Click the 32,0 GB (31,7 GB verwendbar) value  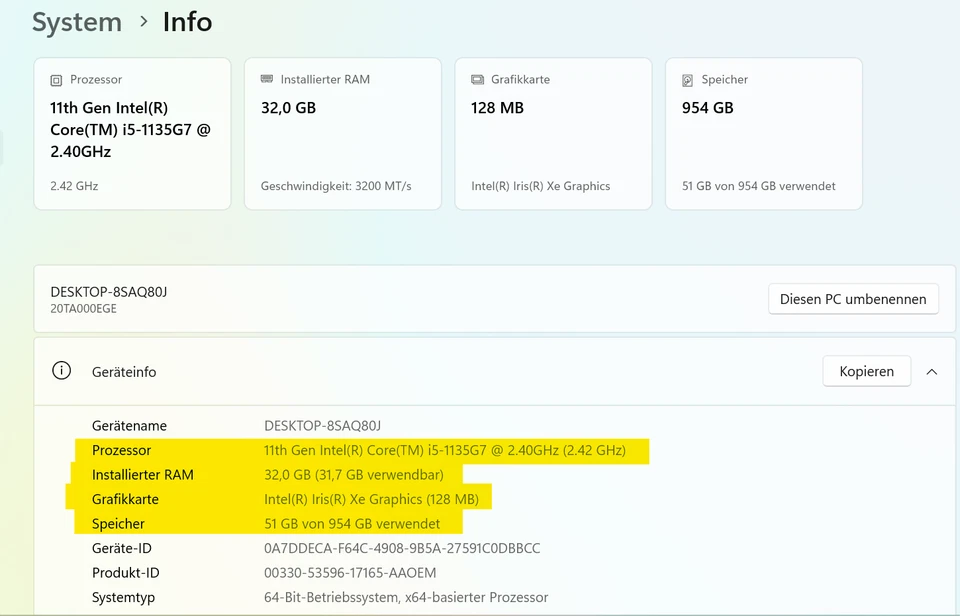click(x=354, y=475)
